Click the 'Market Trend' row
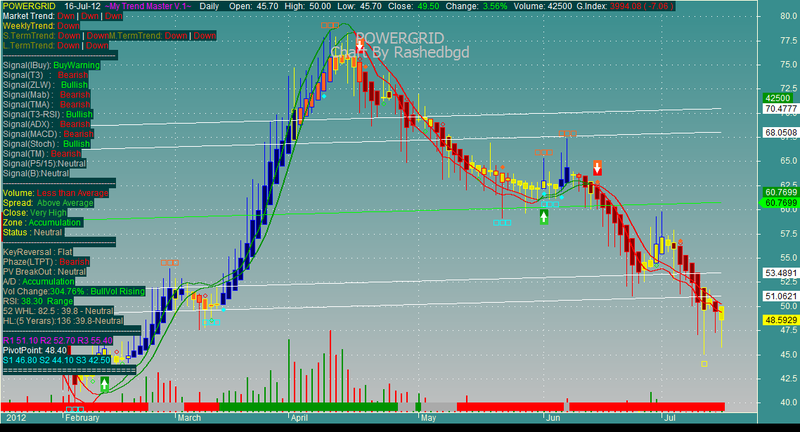 (x=63, y=16)
